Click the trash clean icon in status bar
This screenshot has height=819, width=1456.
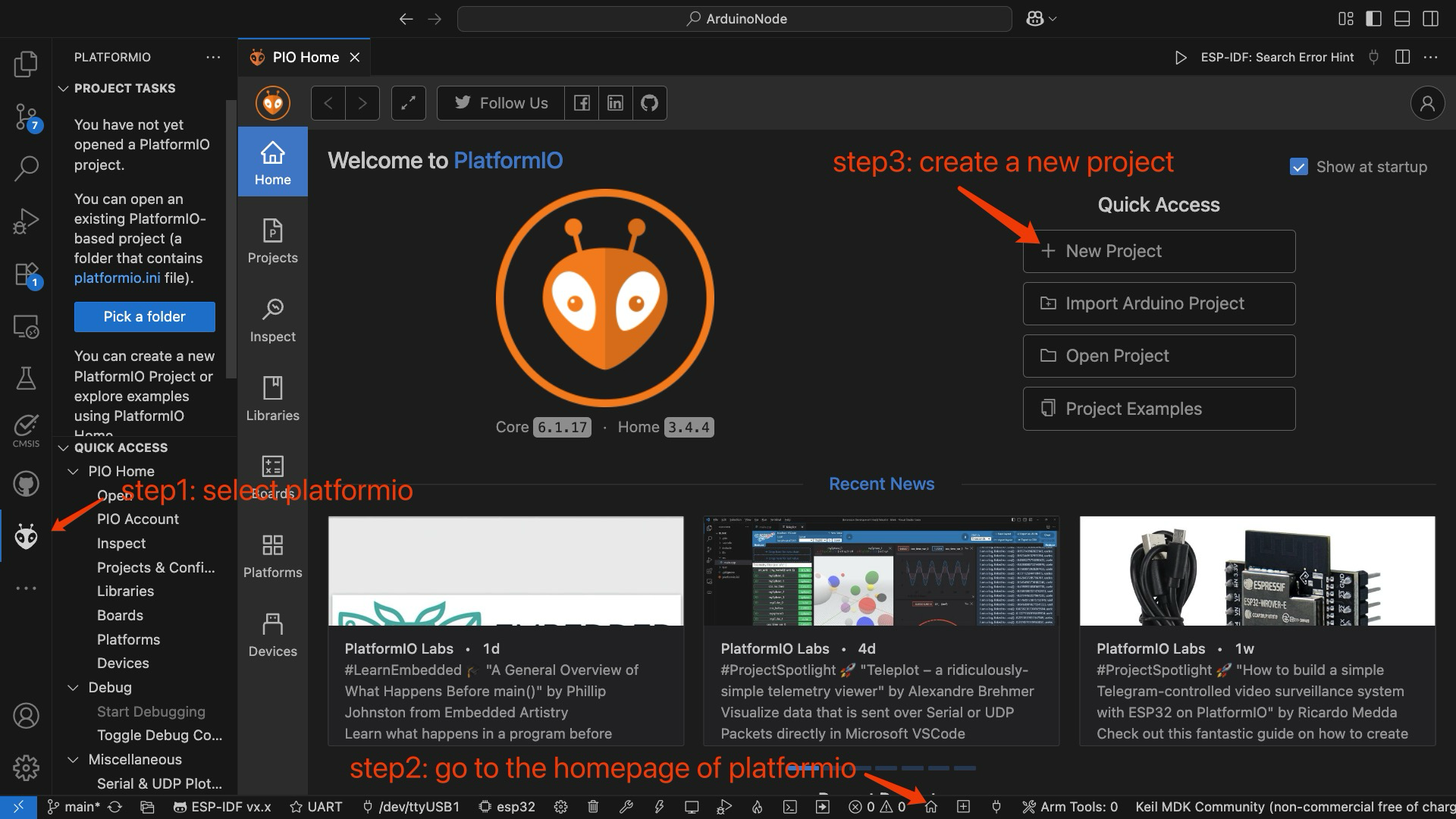point(594,807)
